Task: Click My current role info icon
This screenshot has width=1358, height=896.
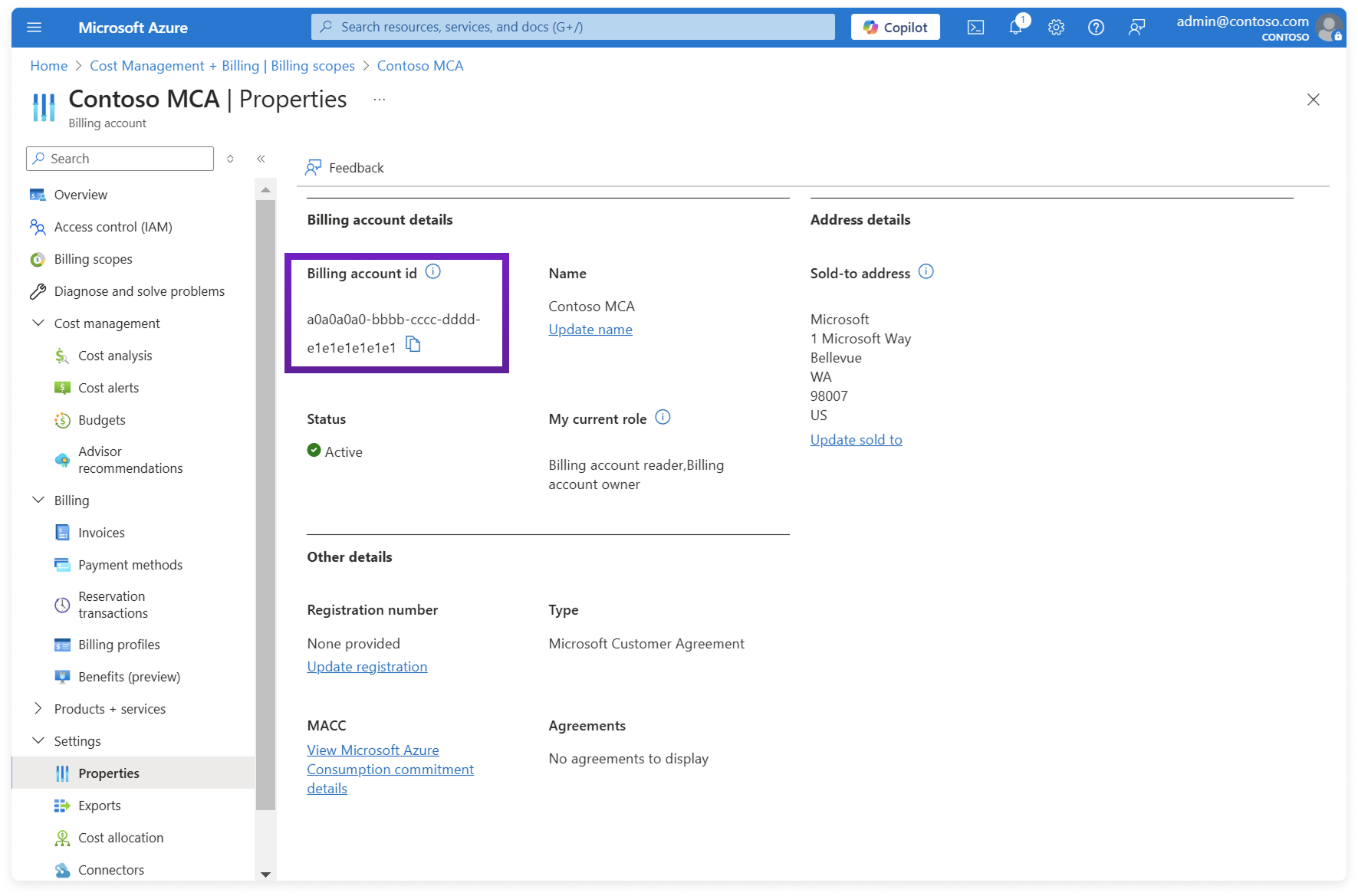Action: [663, 418]
